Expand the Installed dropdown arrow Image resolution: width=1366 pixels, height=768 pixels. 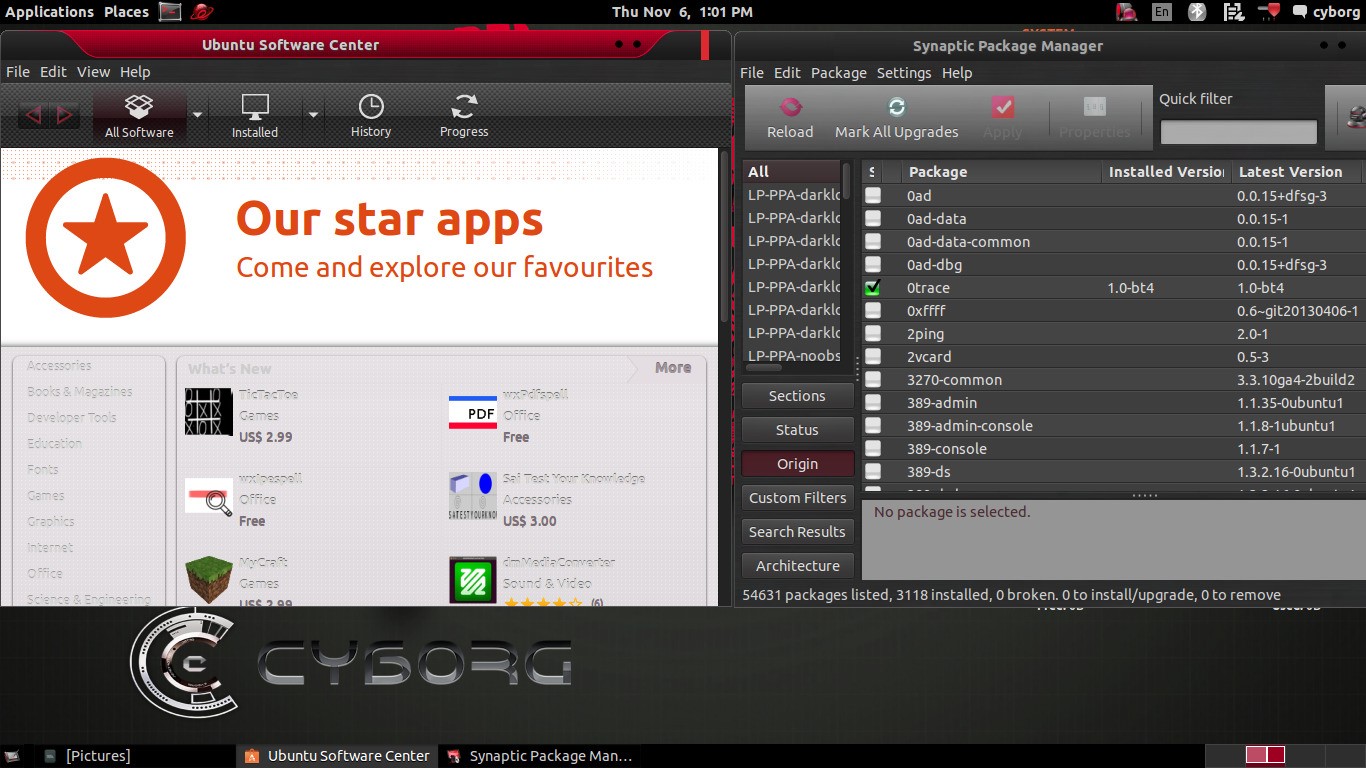point(313,115)
